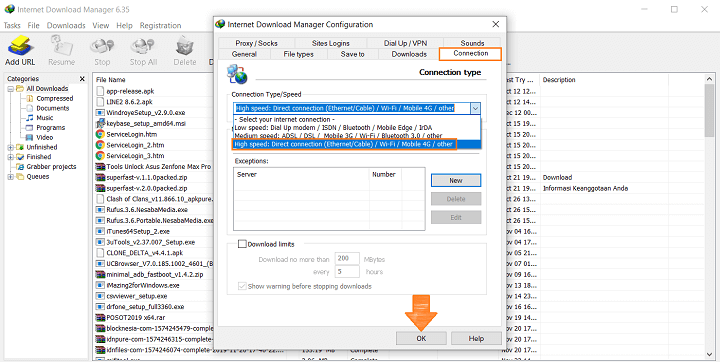
Task: Open the Downloads menu in main window
Action: (x=66, y=25)
